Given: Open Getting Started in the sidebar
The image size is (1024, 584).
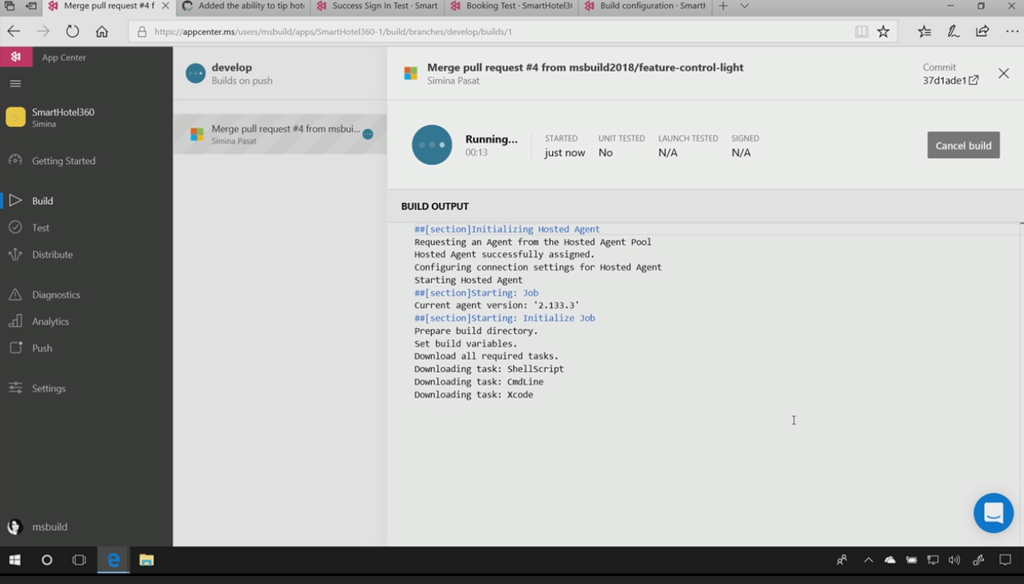Looking at the screenshot, I should point(63,161).
